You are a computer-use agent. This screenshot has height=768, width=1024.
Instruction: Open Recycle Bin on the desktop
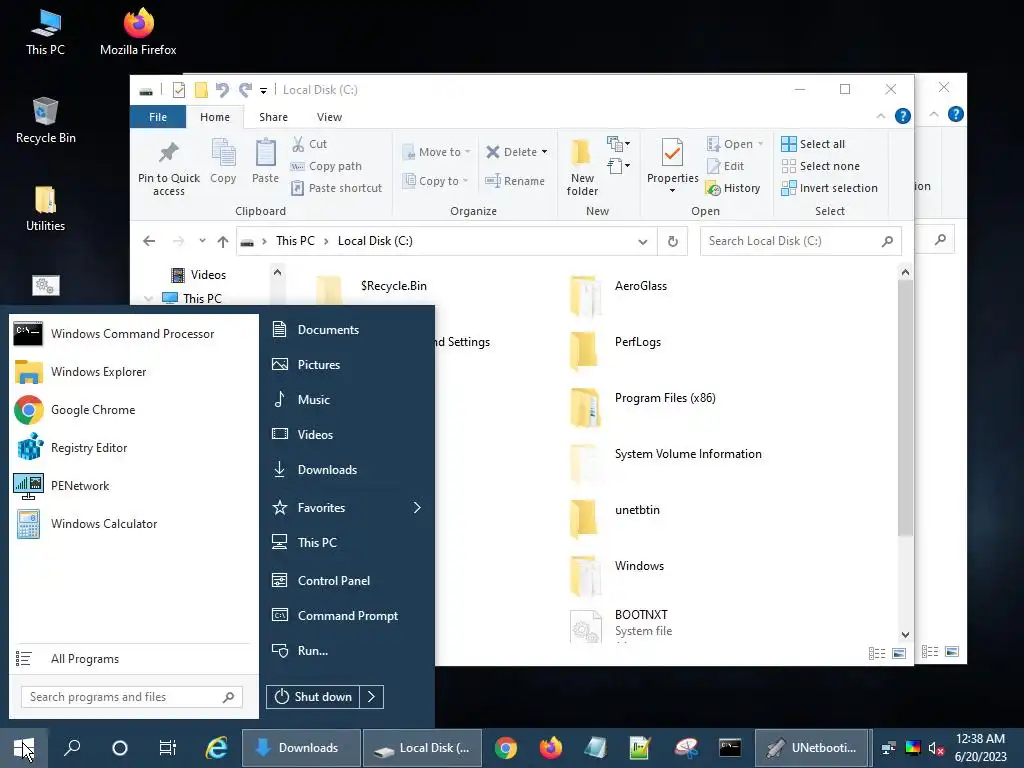point(46,120)
